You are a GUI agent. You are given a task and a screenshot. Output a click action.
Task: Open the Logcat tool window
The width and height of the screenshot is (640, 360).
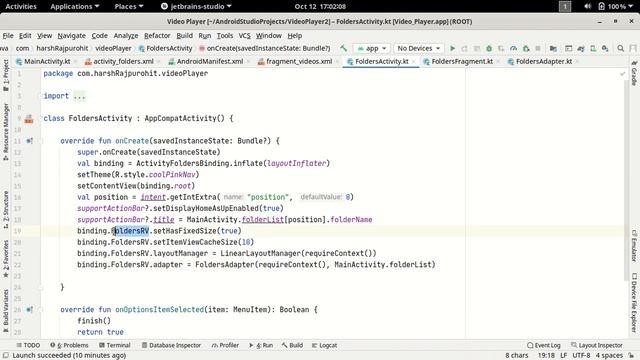pos(324,345)
